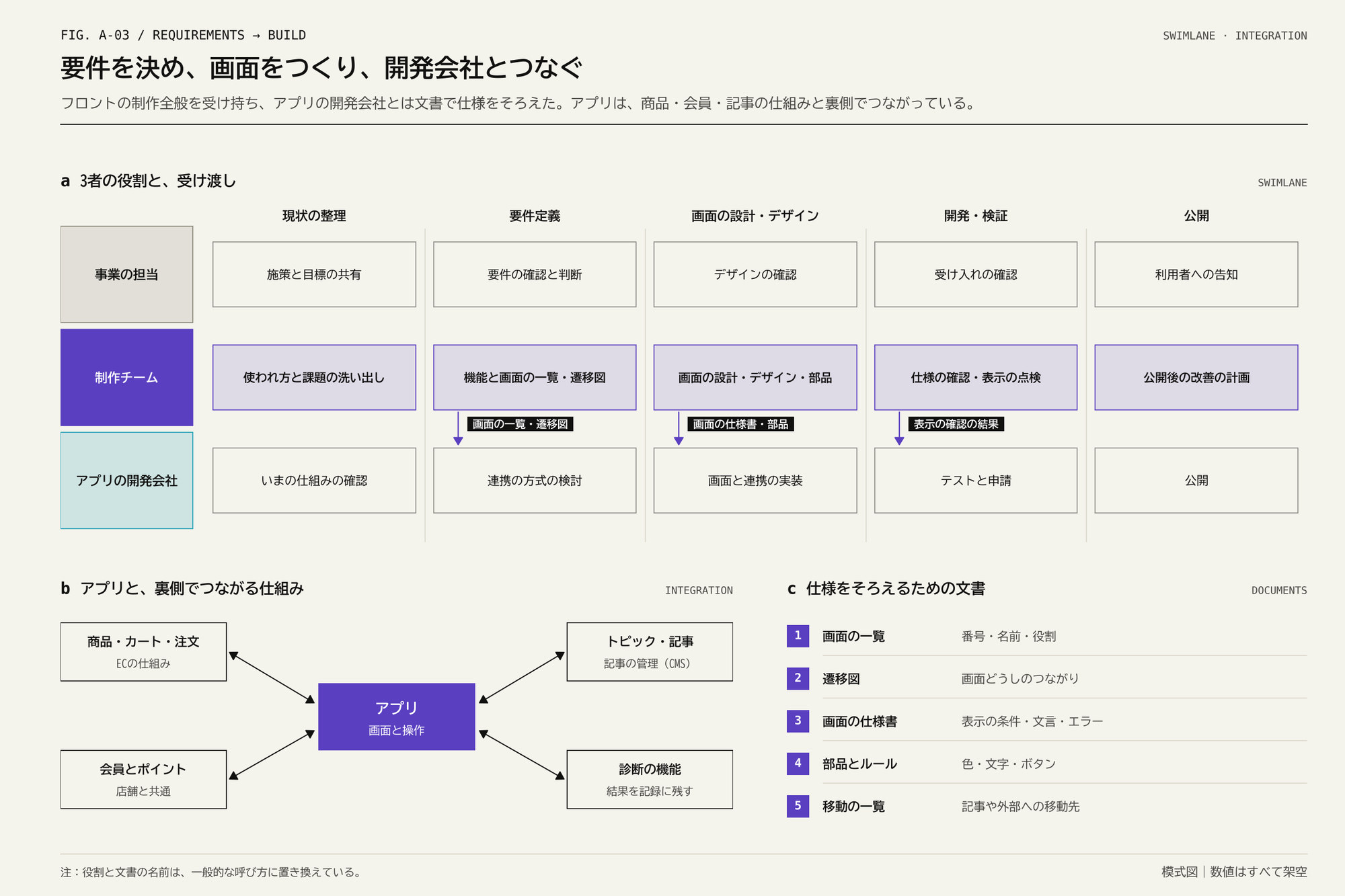Screen dimensions: 1345x896
Task: Click the 公開 box in the developer lane
Action: point(1196,480)
